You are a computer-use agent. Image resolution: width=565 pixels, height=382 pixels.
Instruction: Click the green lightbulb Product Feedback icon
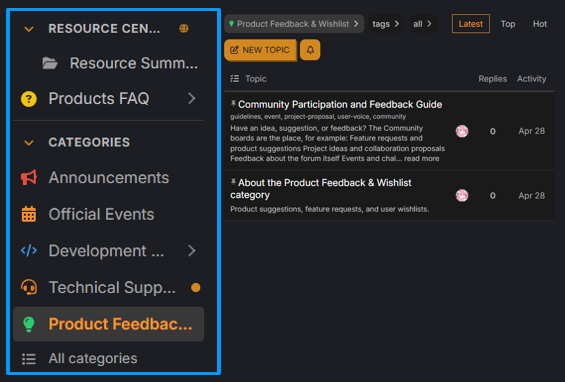29,324
